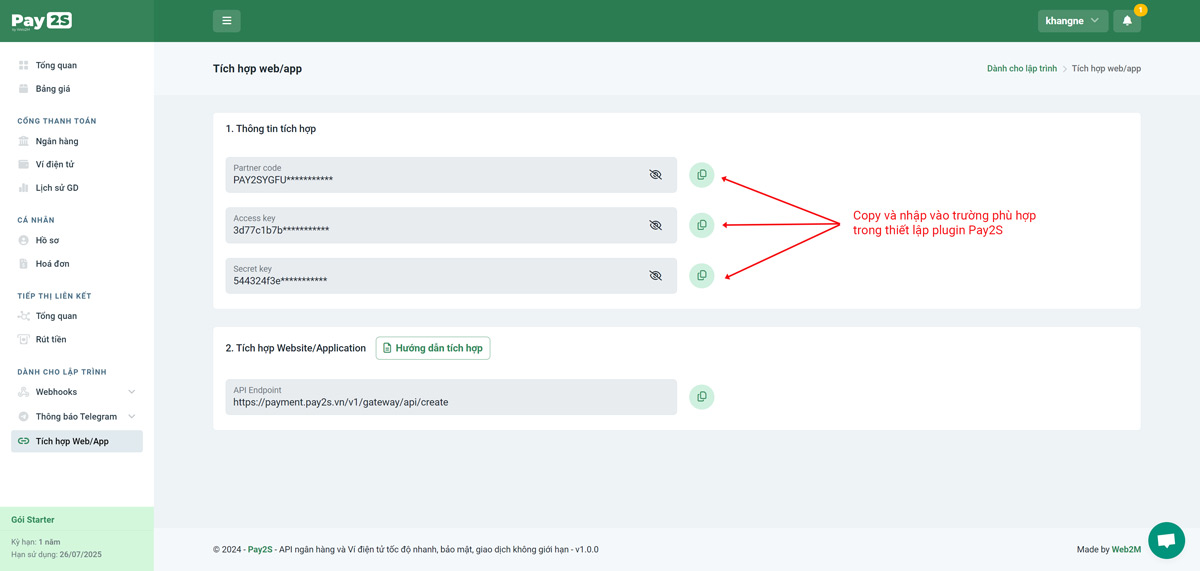Copy the Access key value
The image size is (1200, 571).
click(x=702, y=225)
